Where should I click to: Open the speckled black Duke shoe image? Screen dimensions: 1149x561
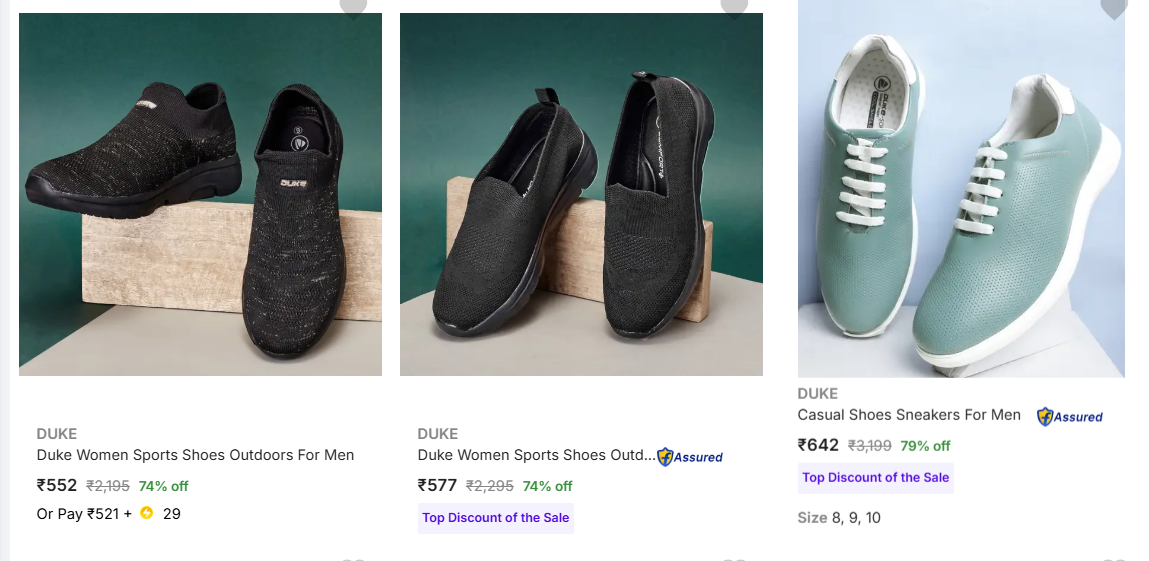pos(200,195)
